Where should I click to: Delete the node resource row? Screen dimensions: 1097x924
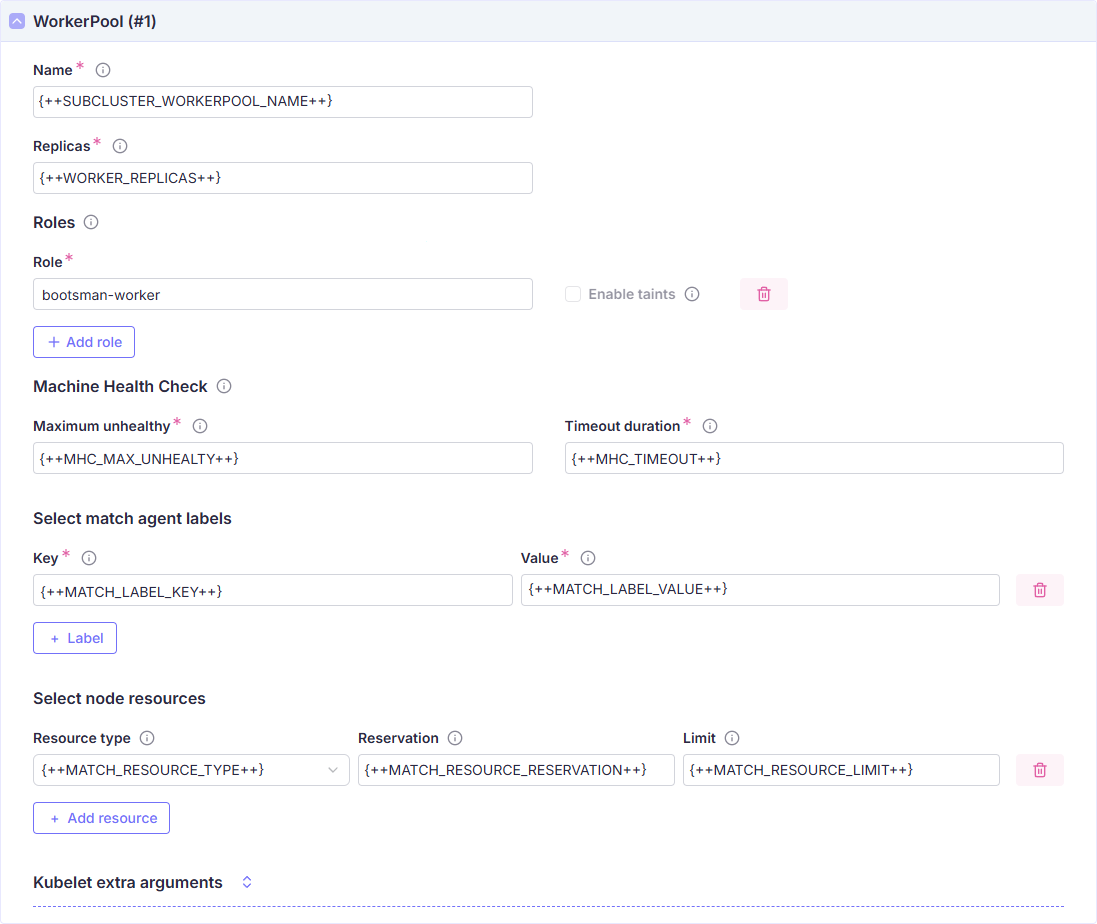pos(1039,770)
